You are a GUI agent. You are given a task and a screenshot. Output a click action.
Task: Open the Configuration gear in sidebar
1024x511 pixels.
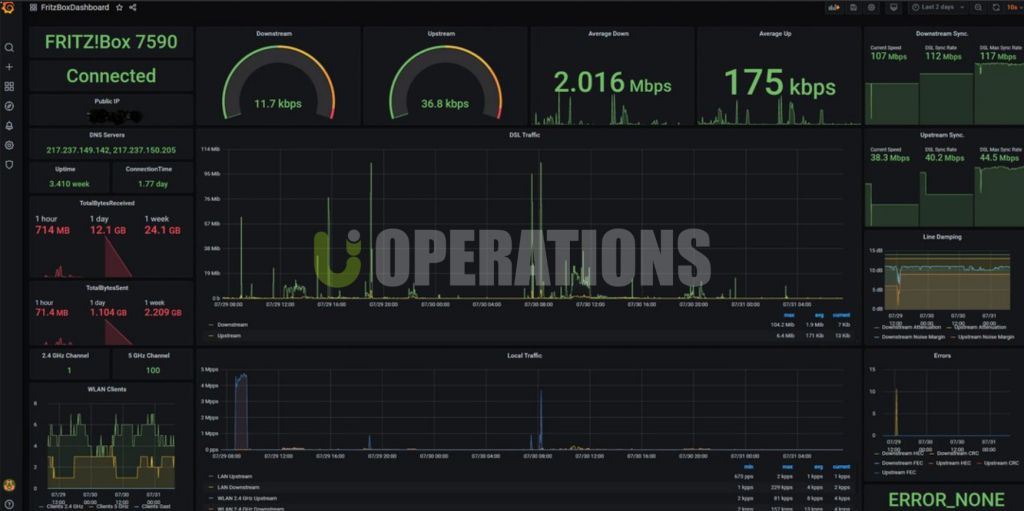click(x=9, y=145)
